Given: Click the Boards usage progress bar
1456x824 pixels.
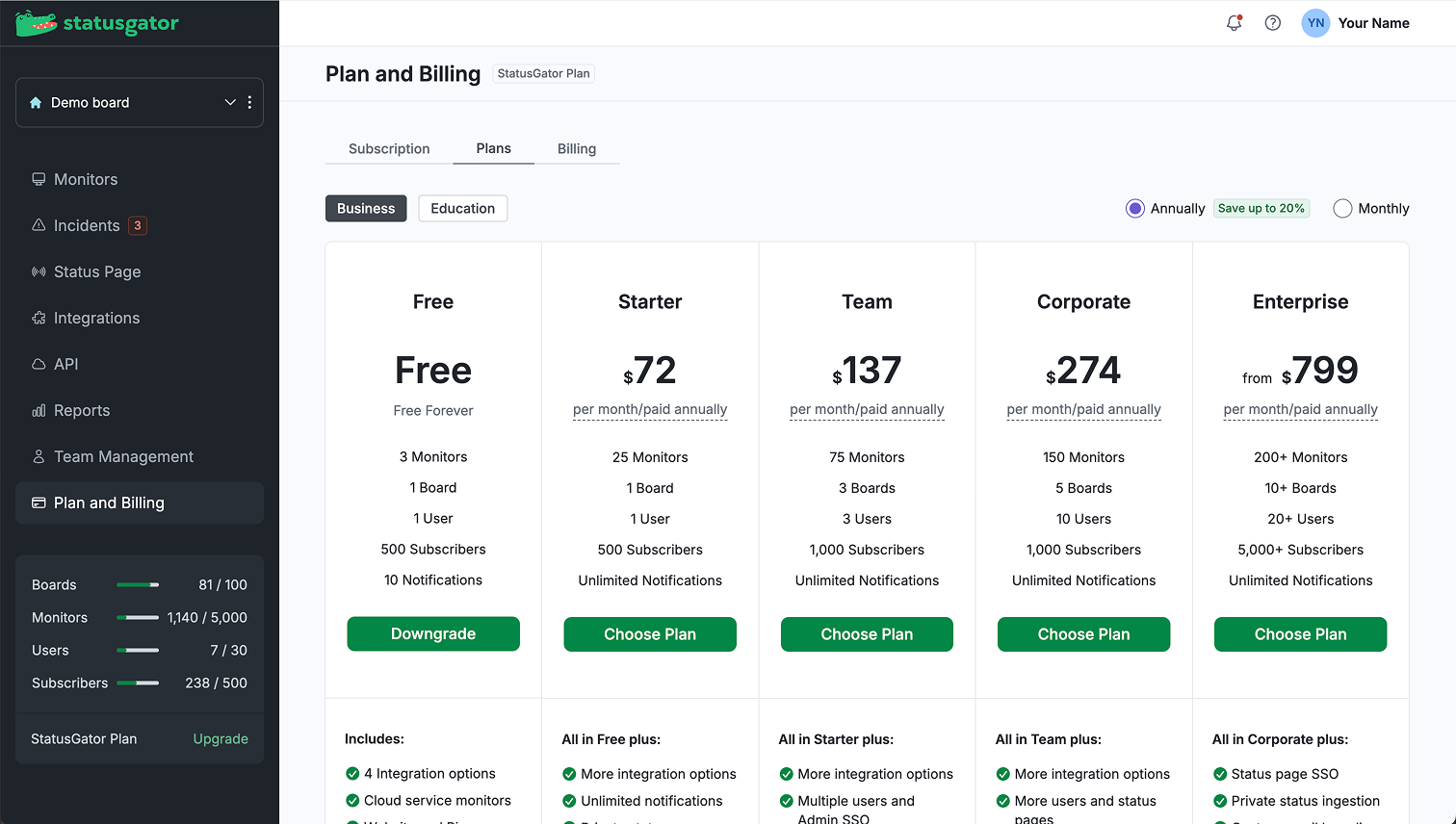Looking at the screenshot, I should (x=138, y=584).
